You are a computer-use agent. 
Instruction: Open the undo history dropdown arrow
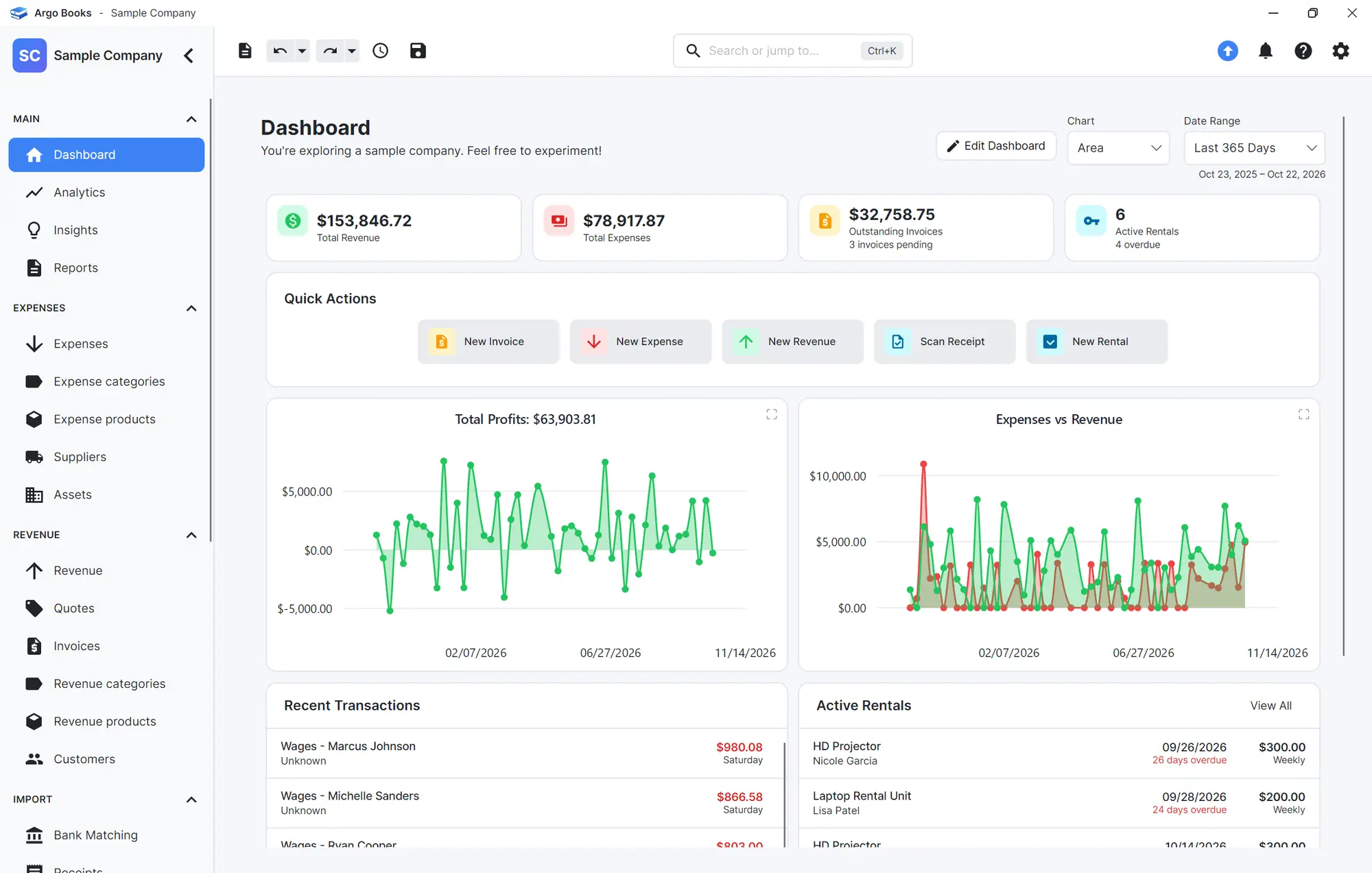click(302, 51)
